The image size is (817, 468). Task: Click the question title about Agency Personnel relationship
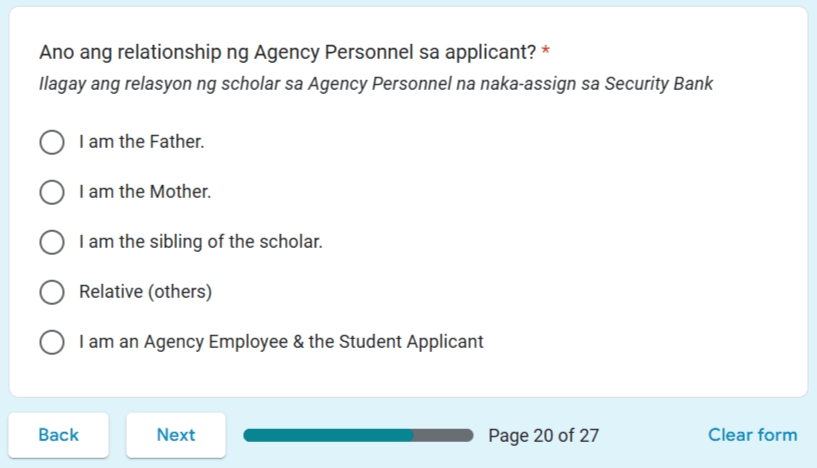point(288,52)
